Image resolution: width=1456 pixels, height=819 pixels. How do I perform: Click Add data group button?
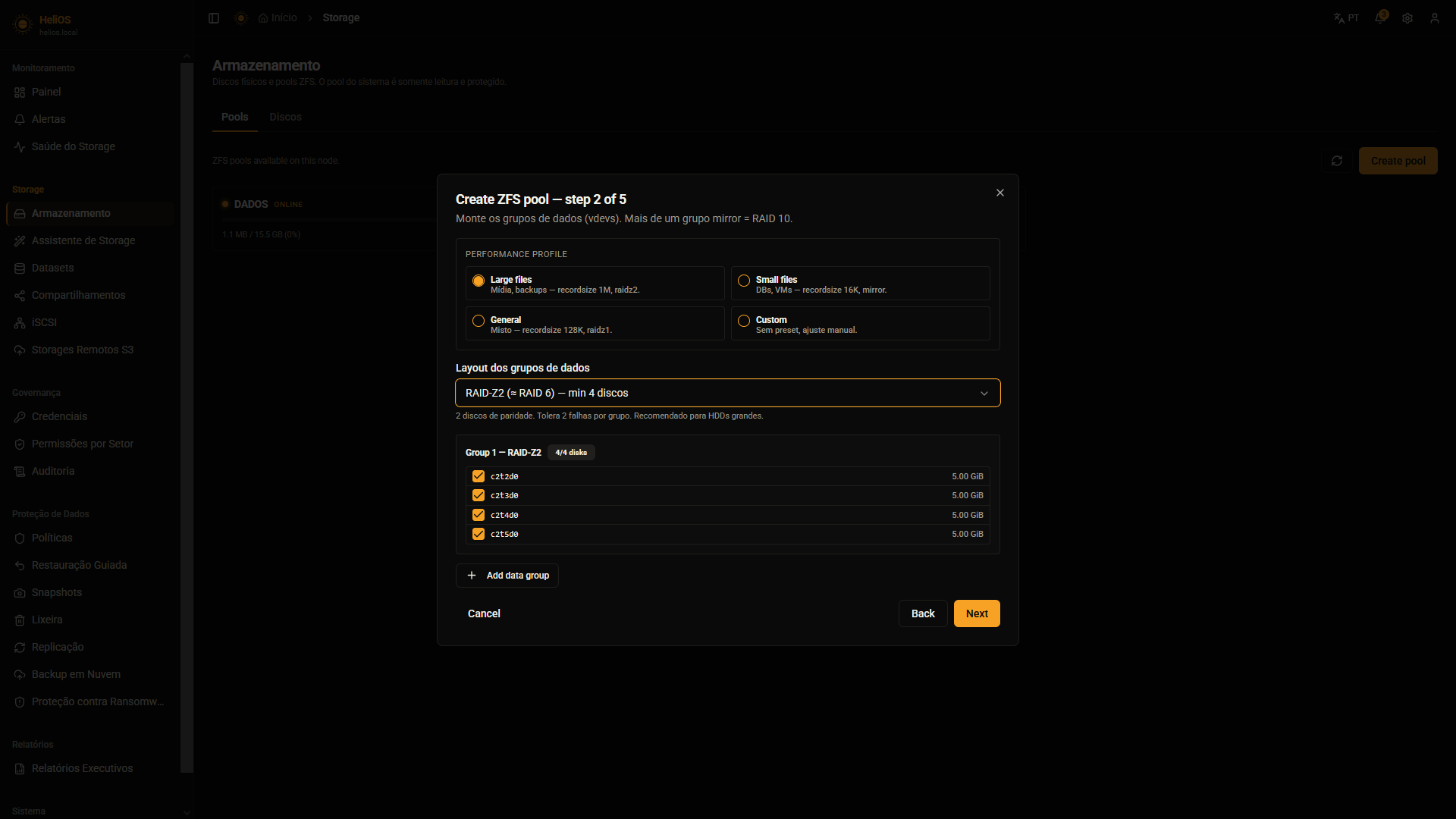(507, 576)
